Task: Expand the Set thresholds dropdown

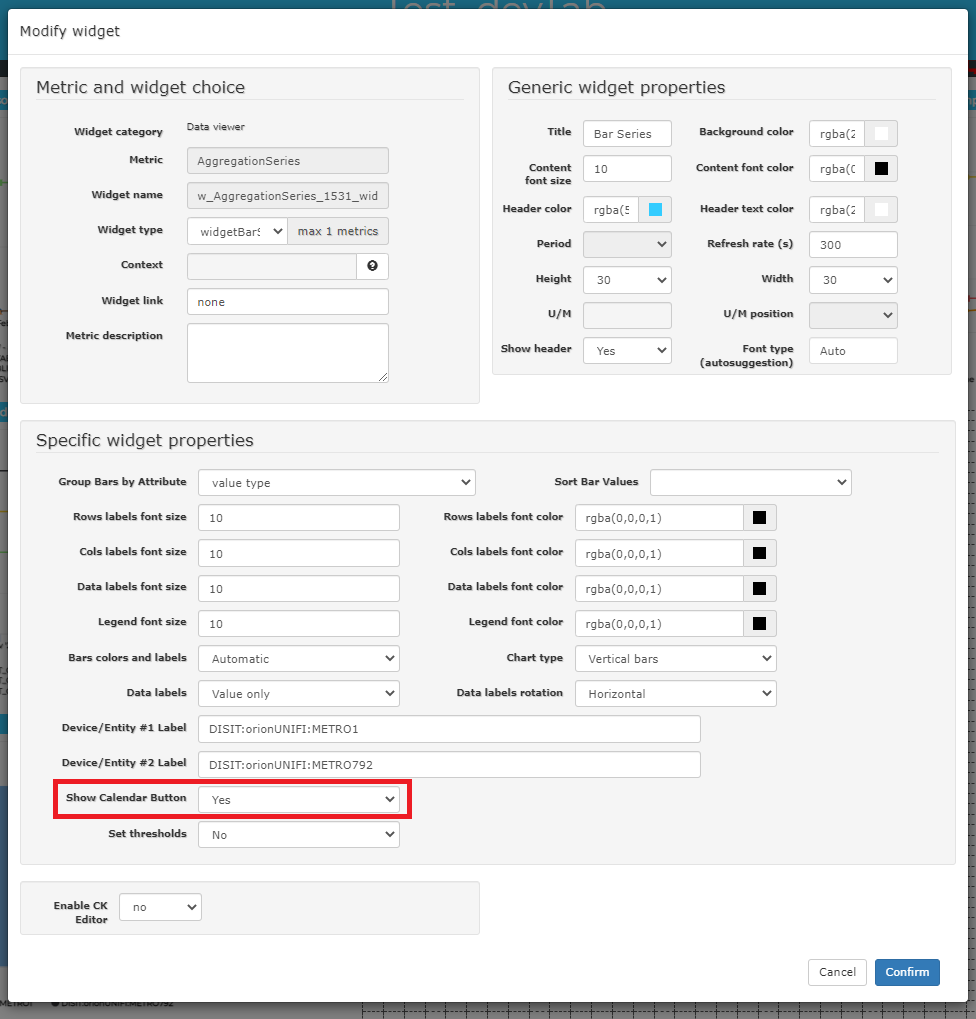Action: [299, 835]
